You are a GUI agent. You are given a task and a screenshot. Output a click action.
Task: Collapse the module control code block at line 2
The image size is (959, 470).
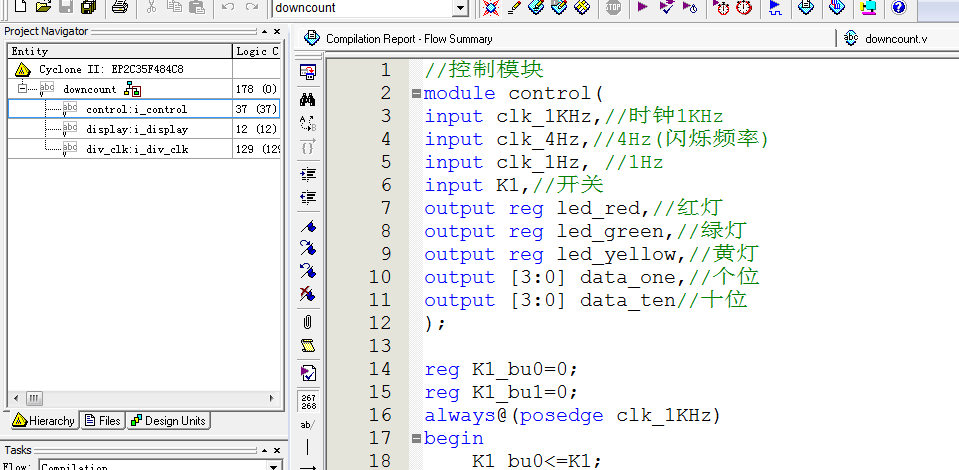click(x=417, y=94)
